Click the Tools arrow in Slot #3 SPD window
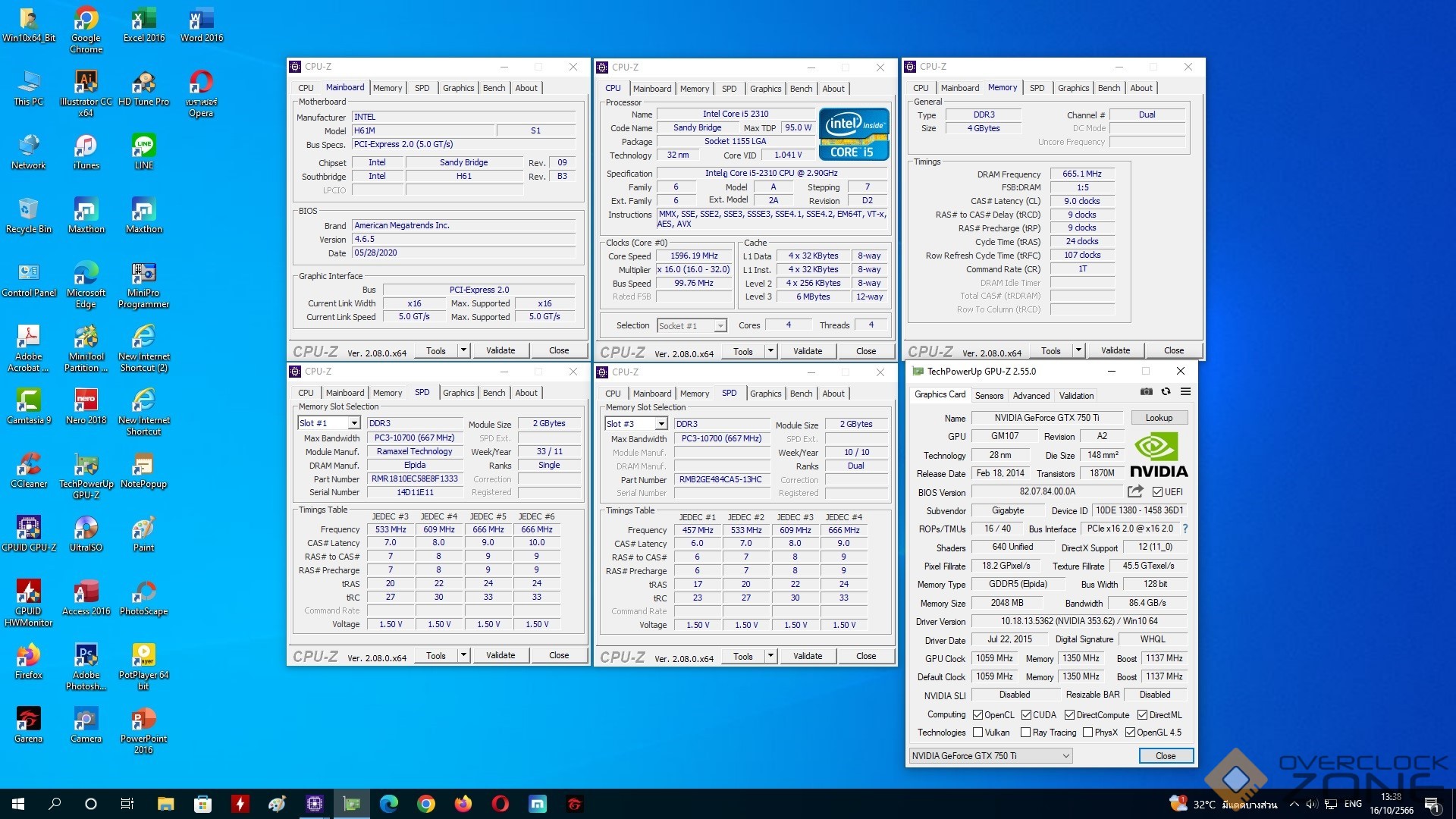The width and height of the screenshot is (1456, 819). pos(770,656)
